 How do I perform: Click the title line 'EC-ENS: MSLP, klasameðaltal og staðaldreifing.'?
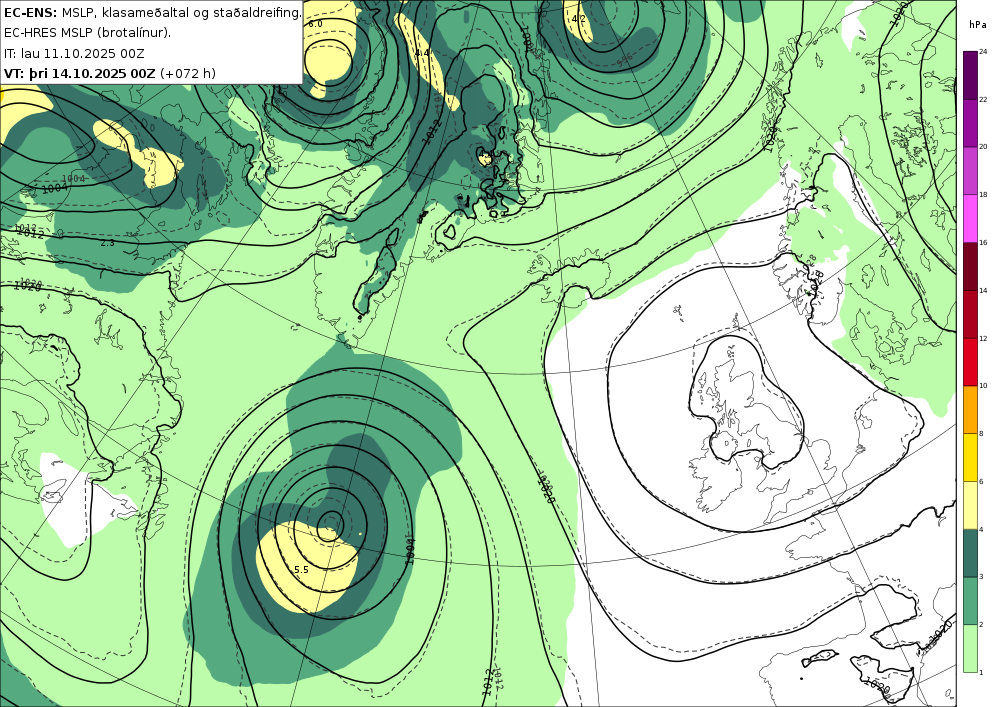click(x=152, y=13)
